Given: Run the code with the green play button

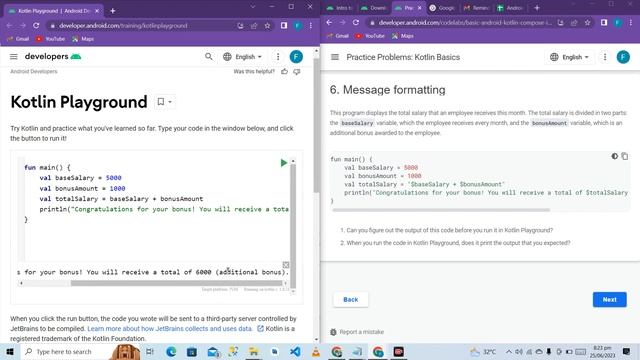Looking at the screenshot, I should tap(284, 163).
